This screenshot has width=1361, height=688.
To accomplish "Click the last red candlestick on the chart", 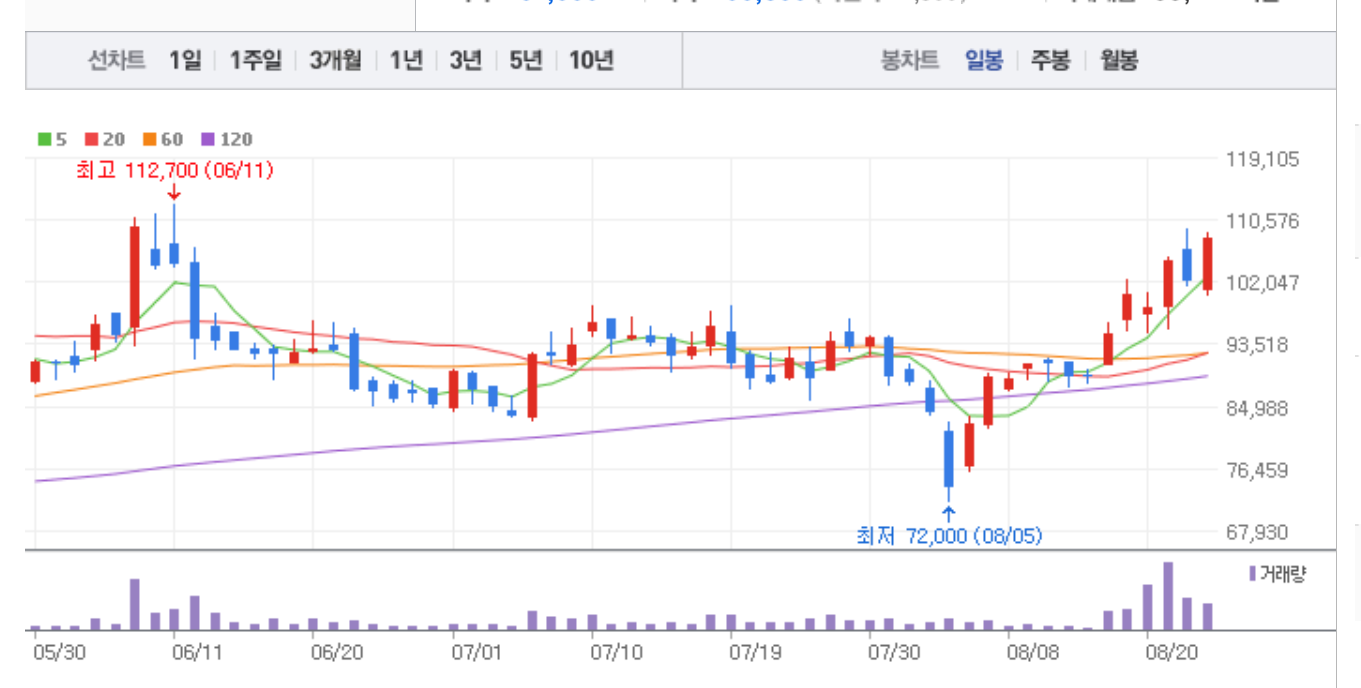I will pyautogui.click(x=1207, y=264).
